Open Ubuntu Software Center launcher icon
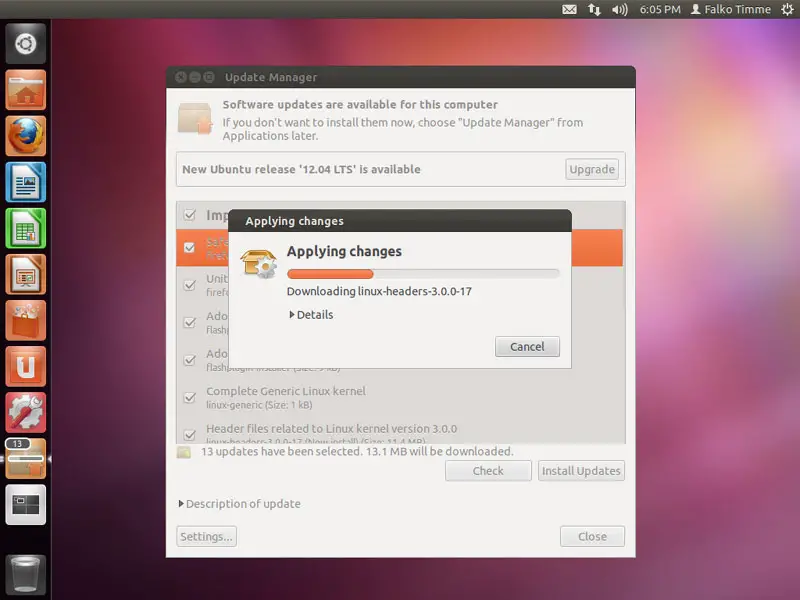Image resolution: width=800 pixels, height=600 pixels. click(26, 320)
